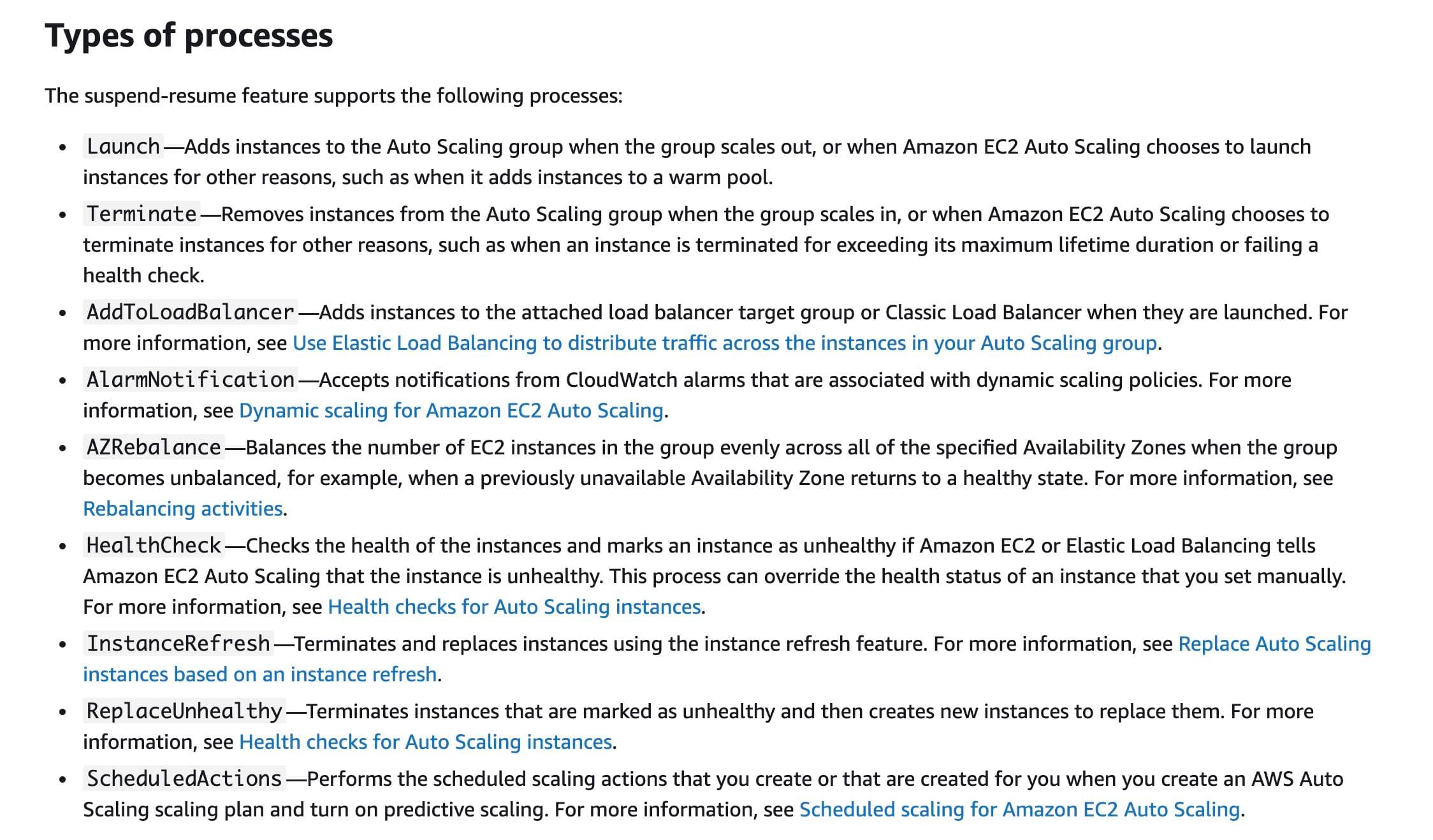Click the ReplaceUnhealthy code term
The image size is (1433, 840).
(184, 712)
